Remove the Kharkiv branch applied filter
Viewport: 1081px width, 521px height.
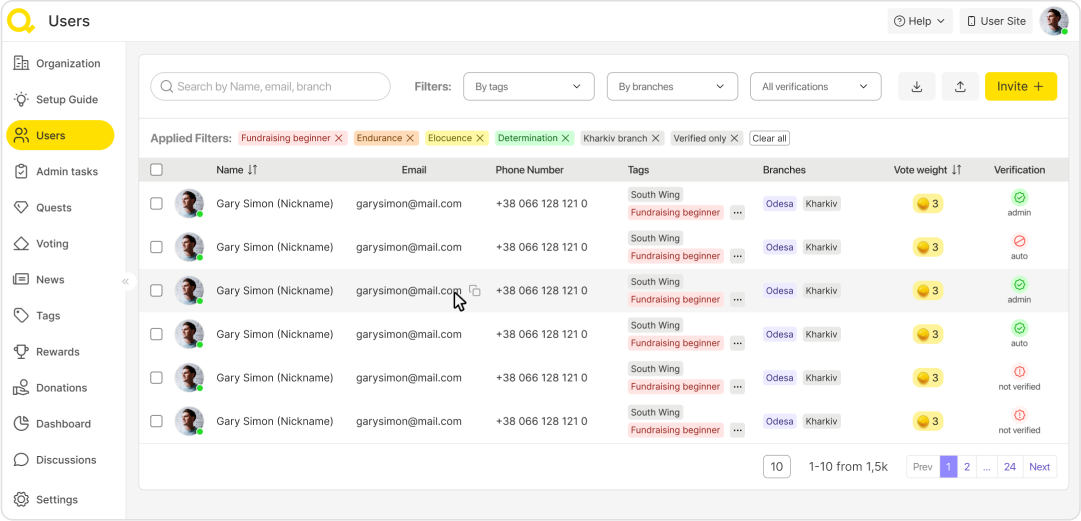656,138
